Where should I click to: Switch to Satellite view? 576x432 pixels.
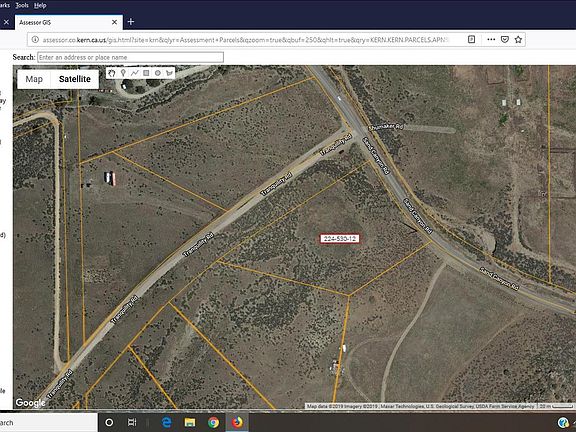(x=75, y=79)
